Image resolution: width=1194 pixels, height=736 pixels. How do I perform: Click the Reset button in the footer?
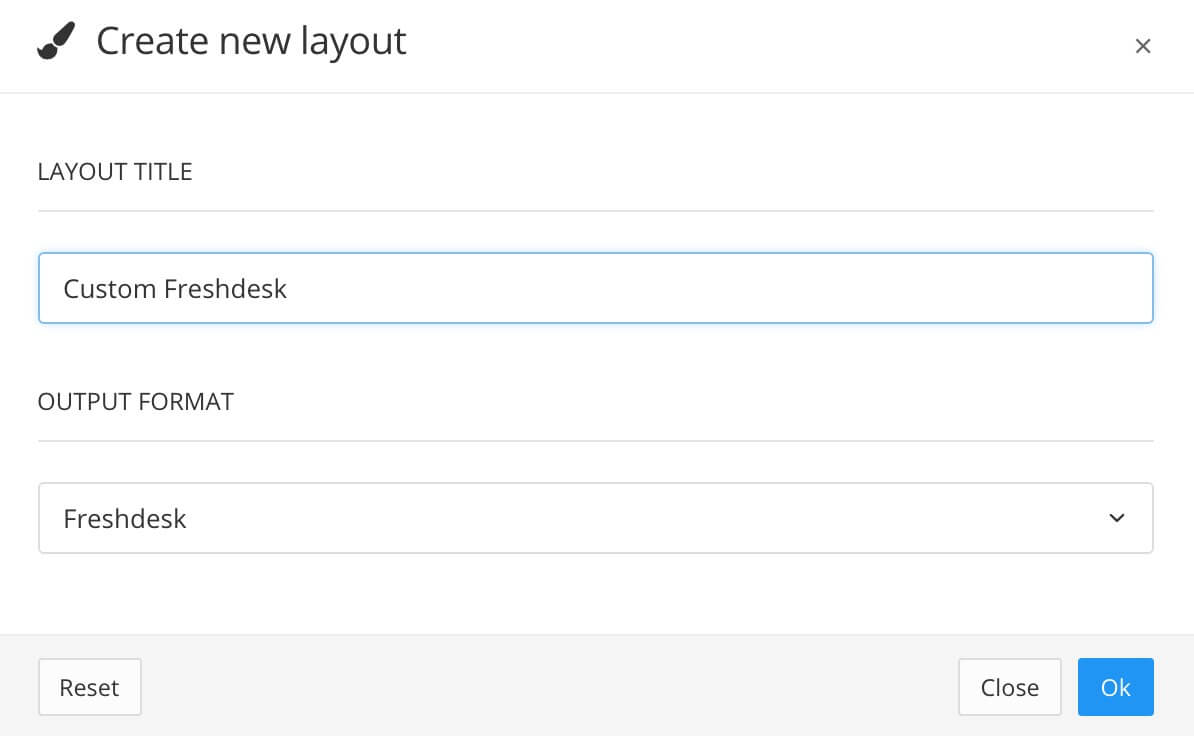tap(89, 687)
